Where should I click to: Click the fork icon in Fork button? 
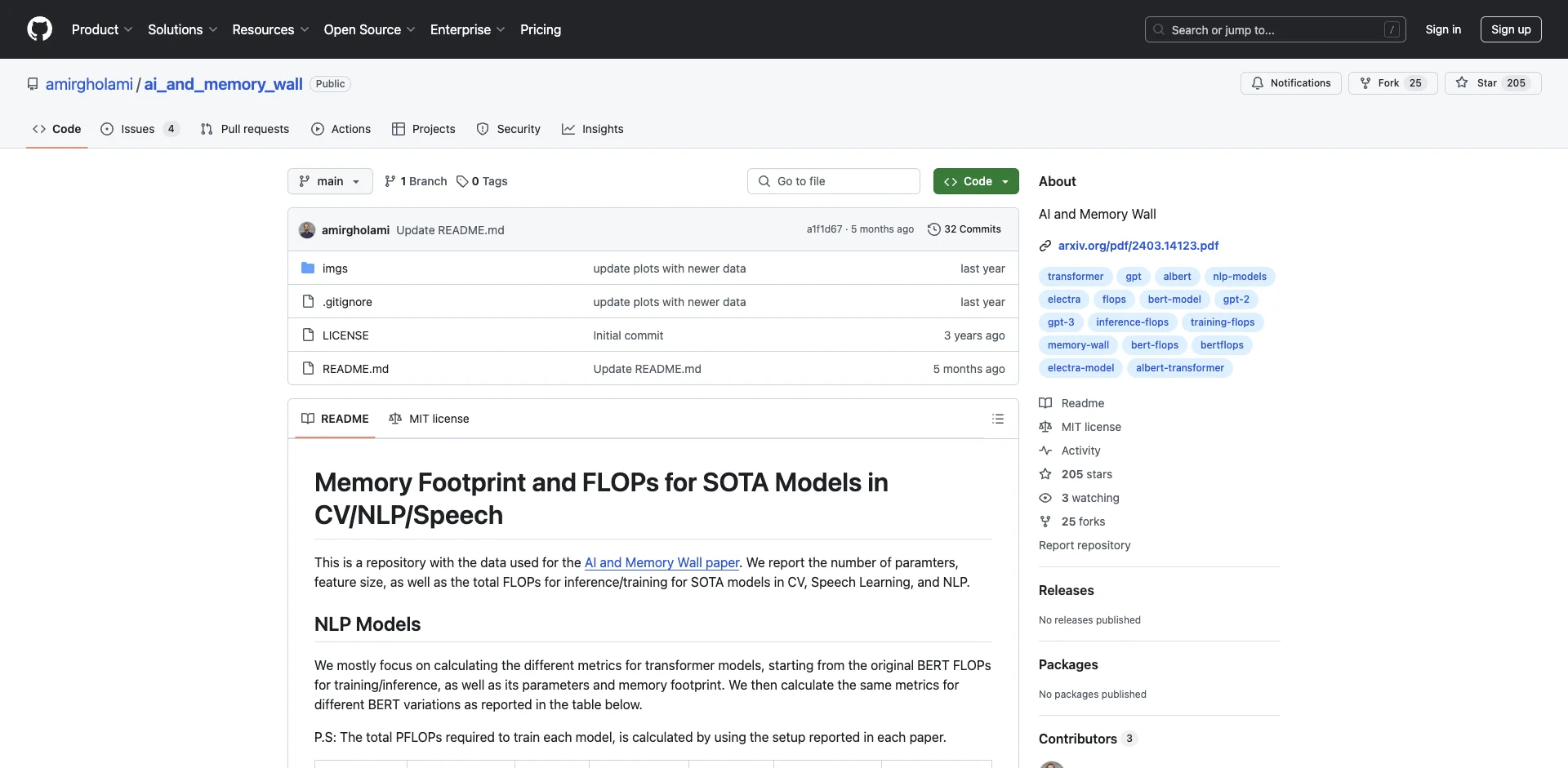click(x=1365, y=83)
